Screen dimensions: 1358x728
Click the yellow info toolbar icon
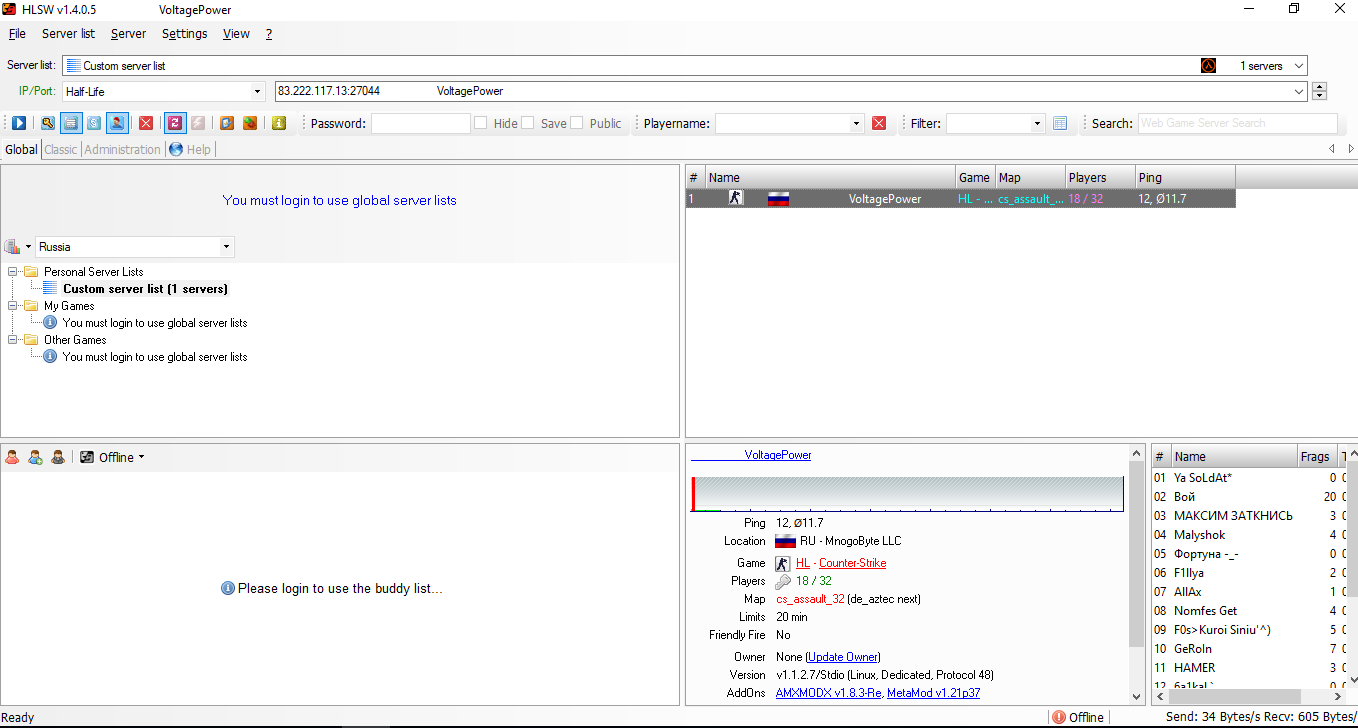(279, 123)
